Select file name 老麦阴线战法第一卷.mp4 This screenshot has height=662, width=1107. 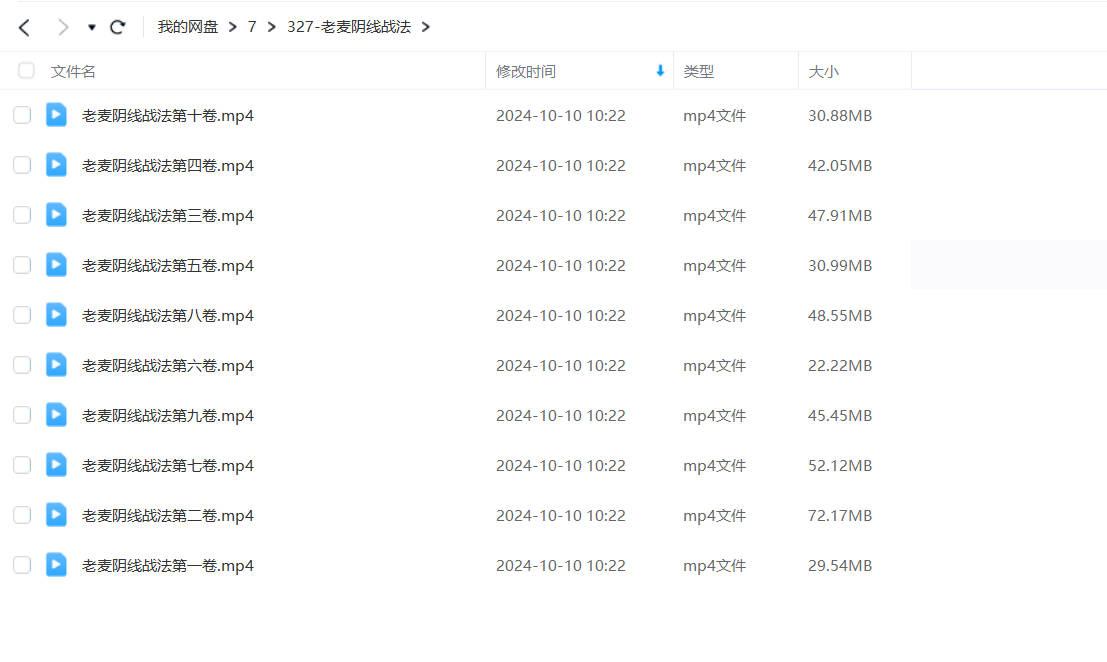(168, 566)
